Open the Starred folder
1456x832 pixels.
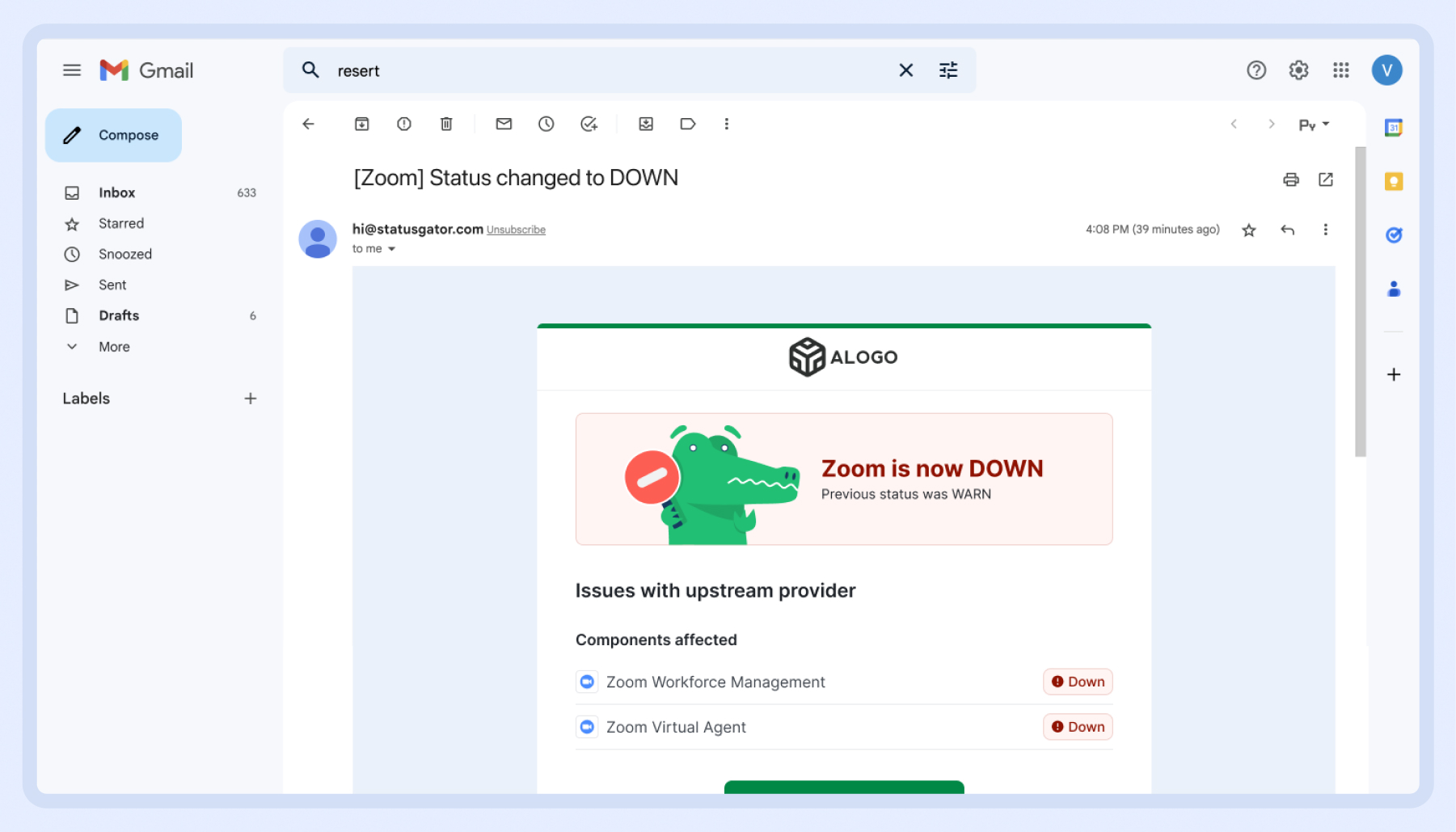point(121,223)
